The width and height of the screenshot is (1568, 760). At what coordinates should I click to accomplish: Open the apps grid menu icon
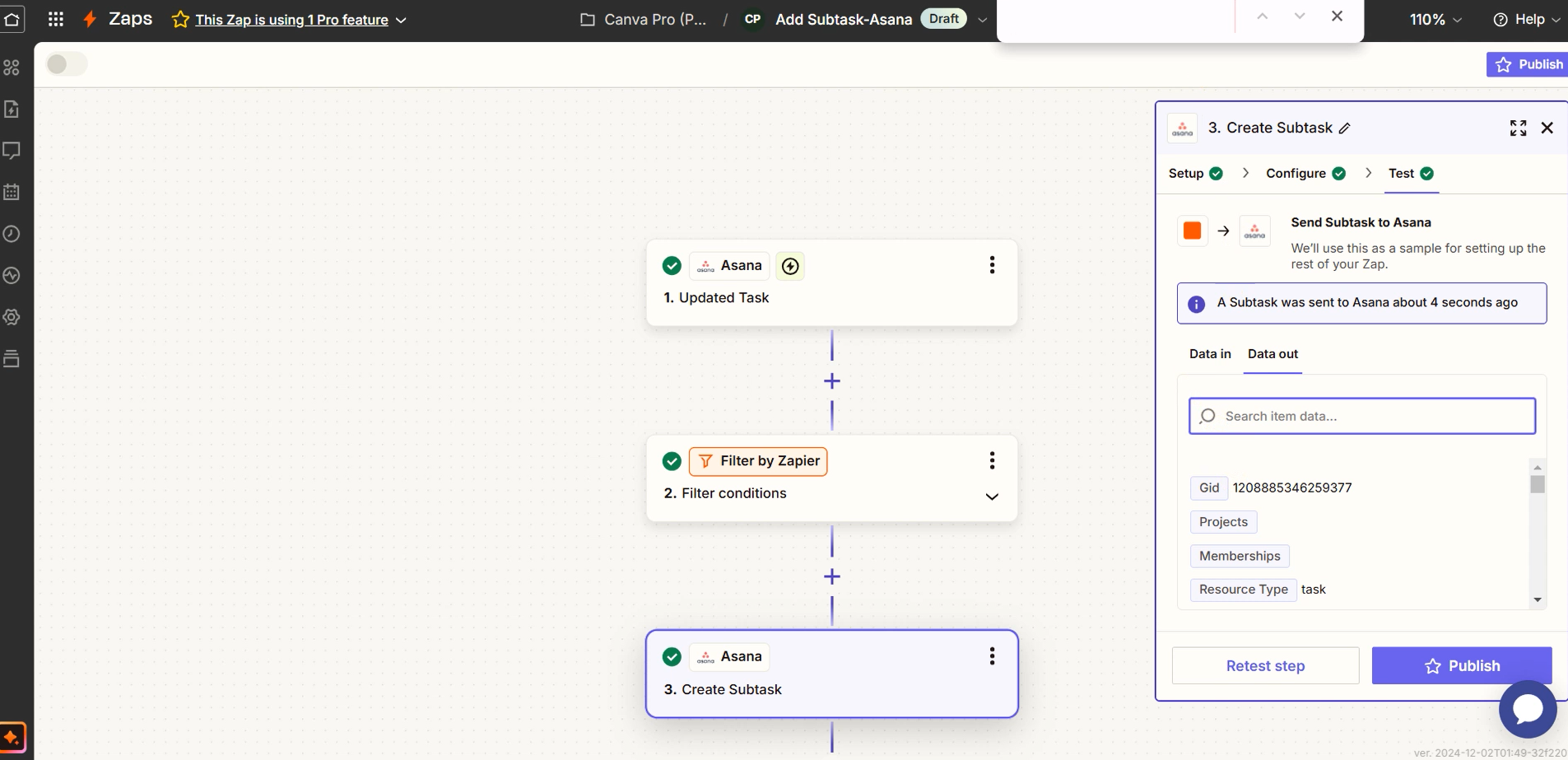[55, 19]
